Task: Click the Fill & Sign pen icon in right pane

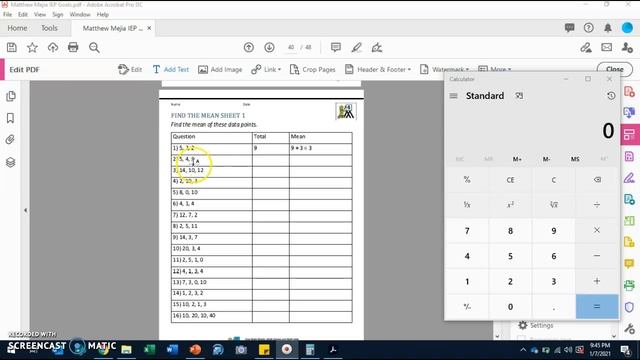Action: 629,178
